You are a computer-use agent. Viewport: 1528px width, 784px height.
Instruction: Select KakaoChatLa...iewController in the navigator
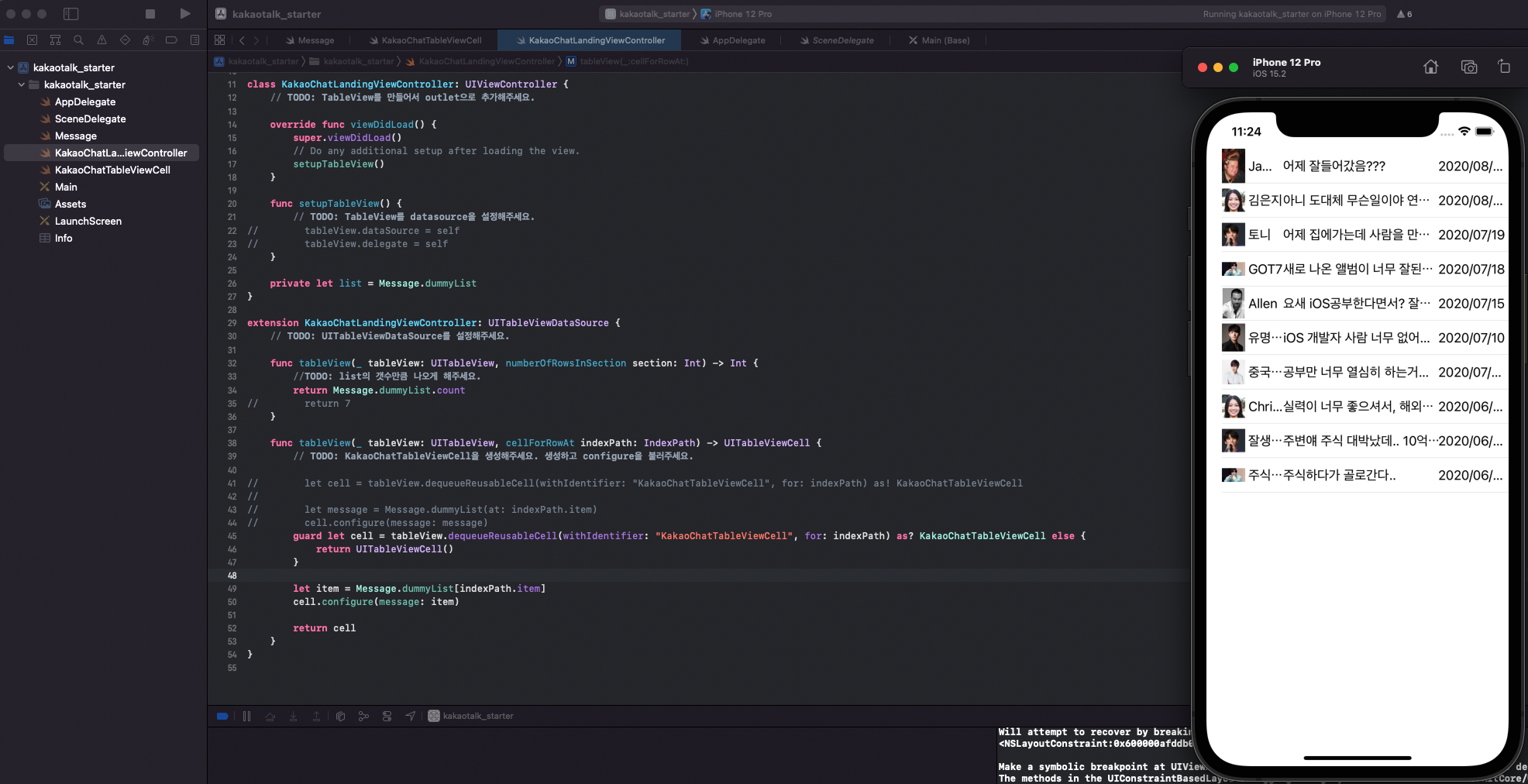click(x=102, y=153)
